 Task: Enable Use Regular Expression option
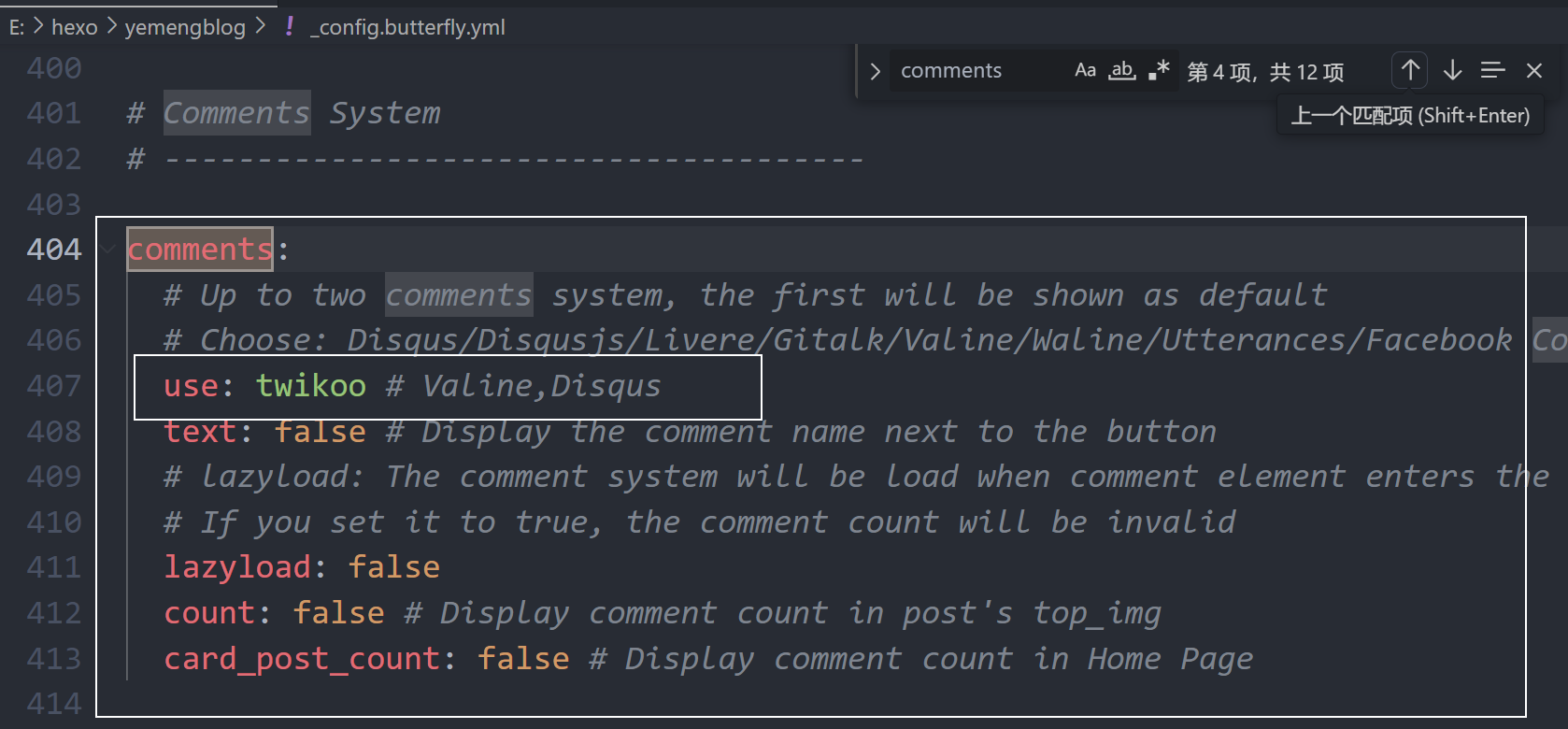click(1159, 70)
